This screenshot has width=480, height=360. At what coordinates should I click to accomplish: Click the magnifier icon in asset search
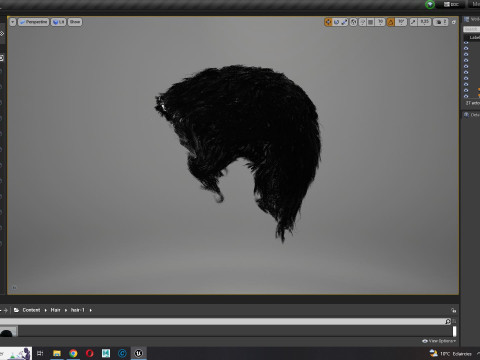(x=448, y=321)
